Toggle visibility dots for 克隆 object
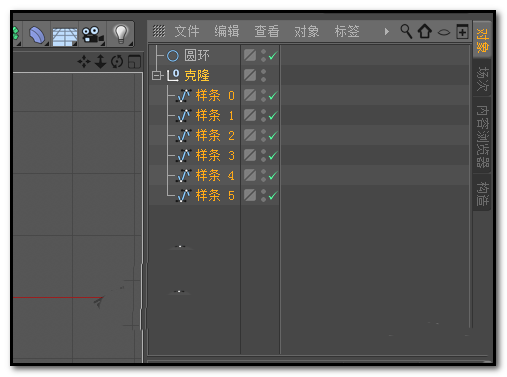Image resolution: width=507 pixels, height=377 pixels. (x=263, y=75)
